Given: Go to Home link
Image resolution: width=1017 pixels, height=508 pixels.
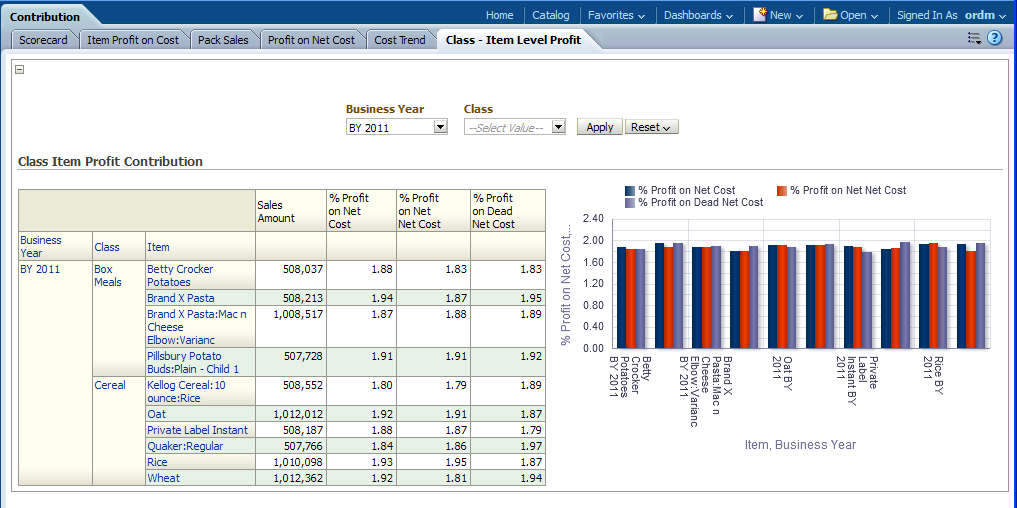Looking at the screenshot, I should coord(499,15).
